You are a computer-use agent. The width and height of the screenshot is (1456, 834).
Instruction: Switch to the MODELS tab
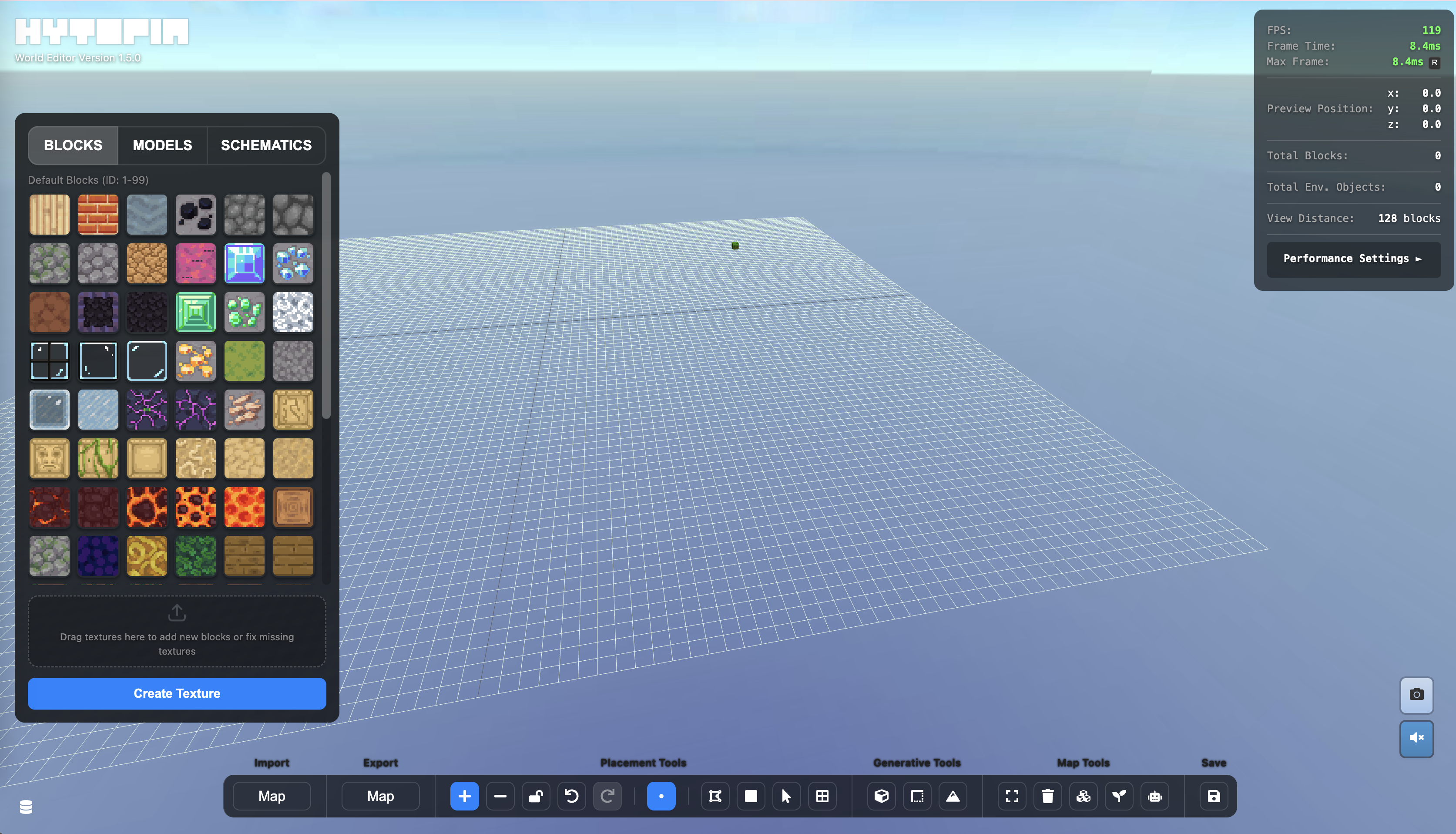(162, 145)
